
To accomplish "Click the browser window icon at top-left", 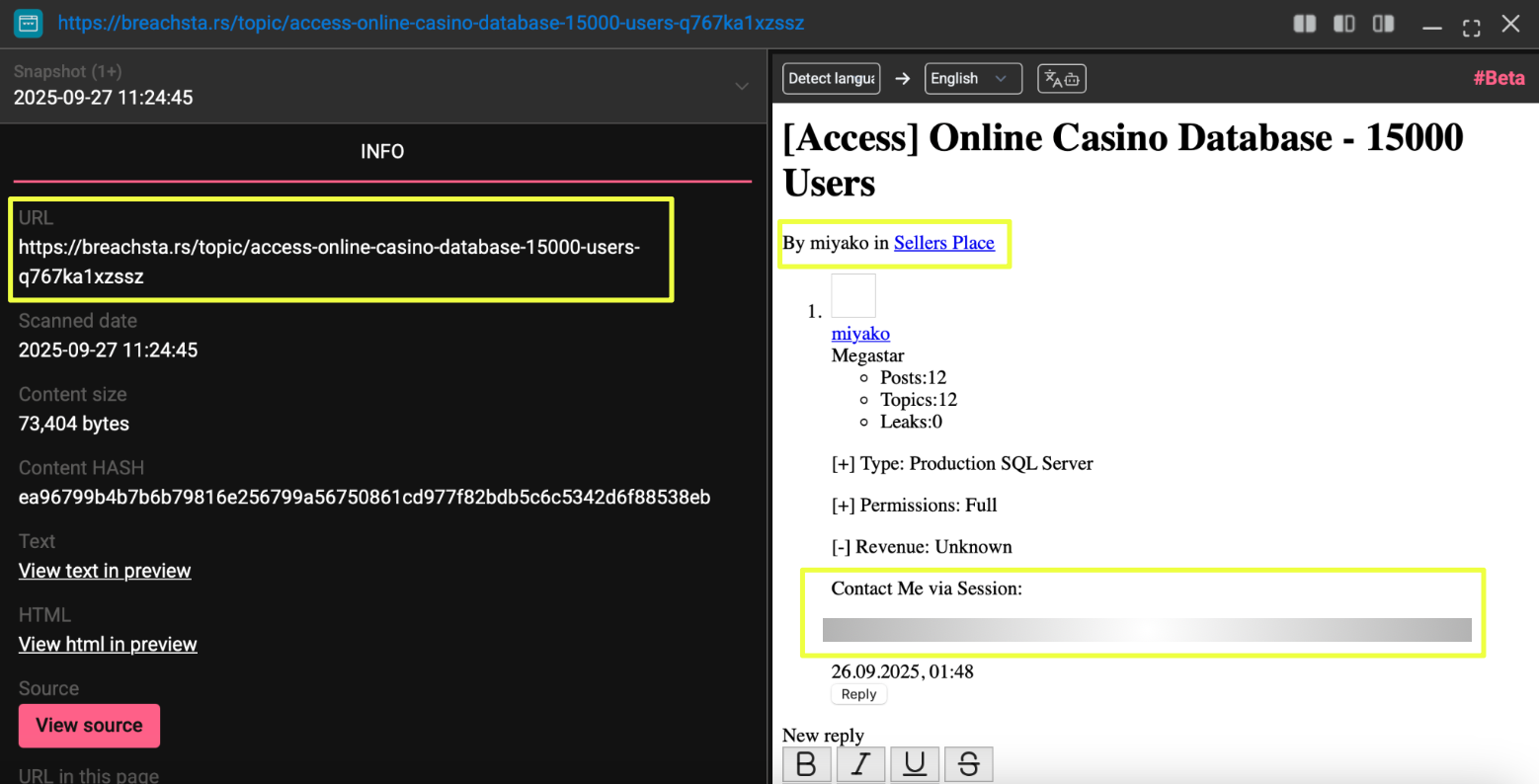I will click(29, 23).
